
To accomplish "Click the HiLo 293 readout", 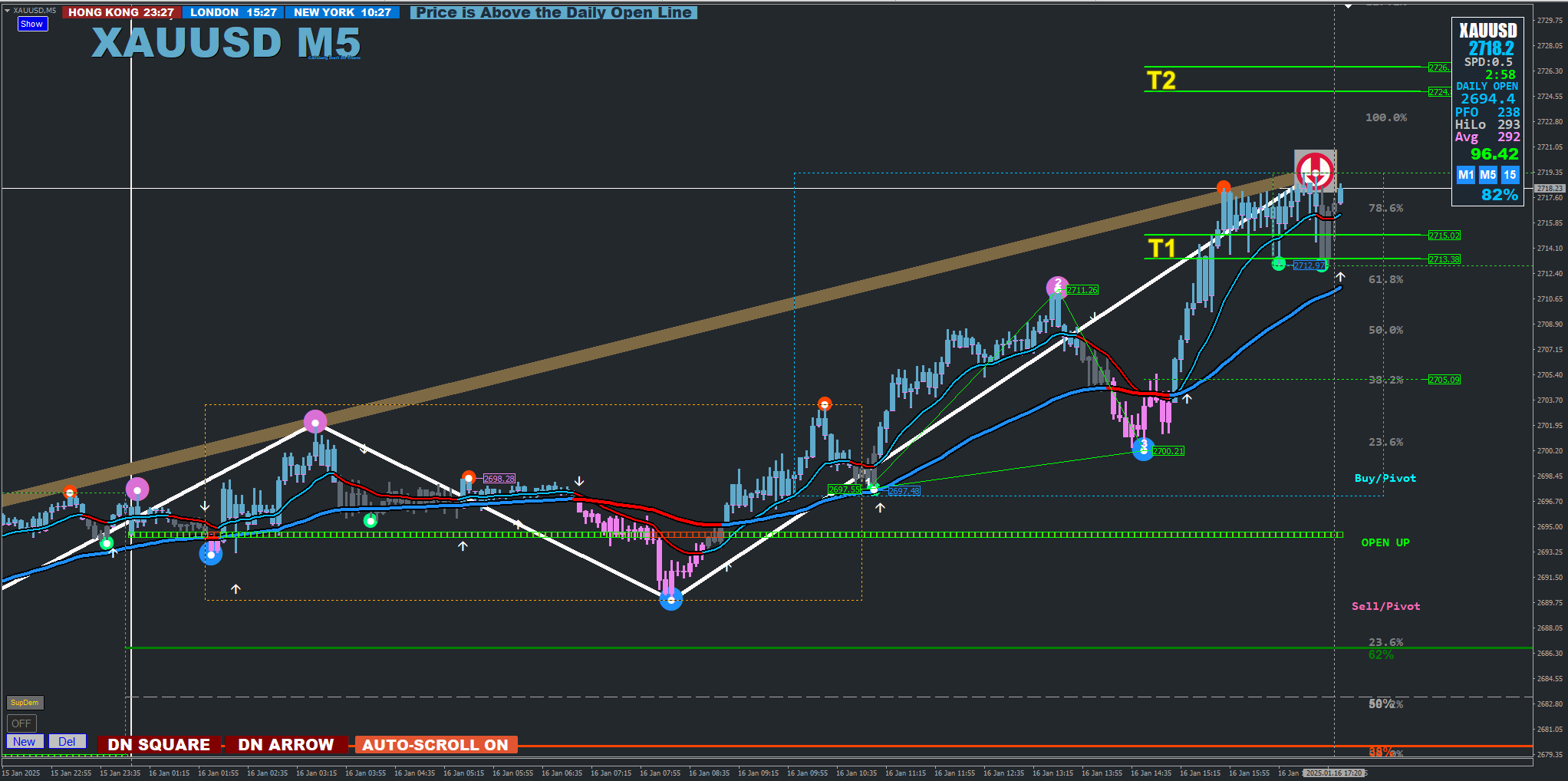I will coord(1487,124).
